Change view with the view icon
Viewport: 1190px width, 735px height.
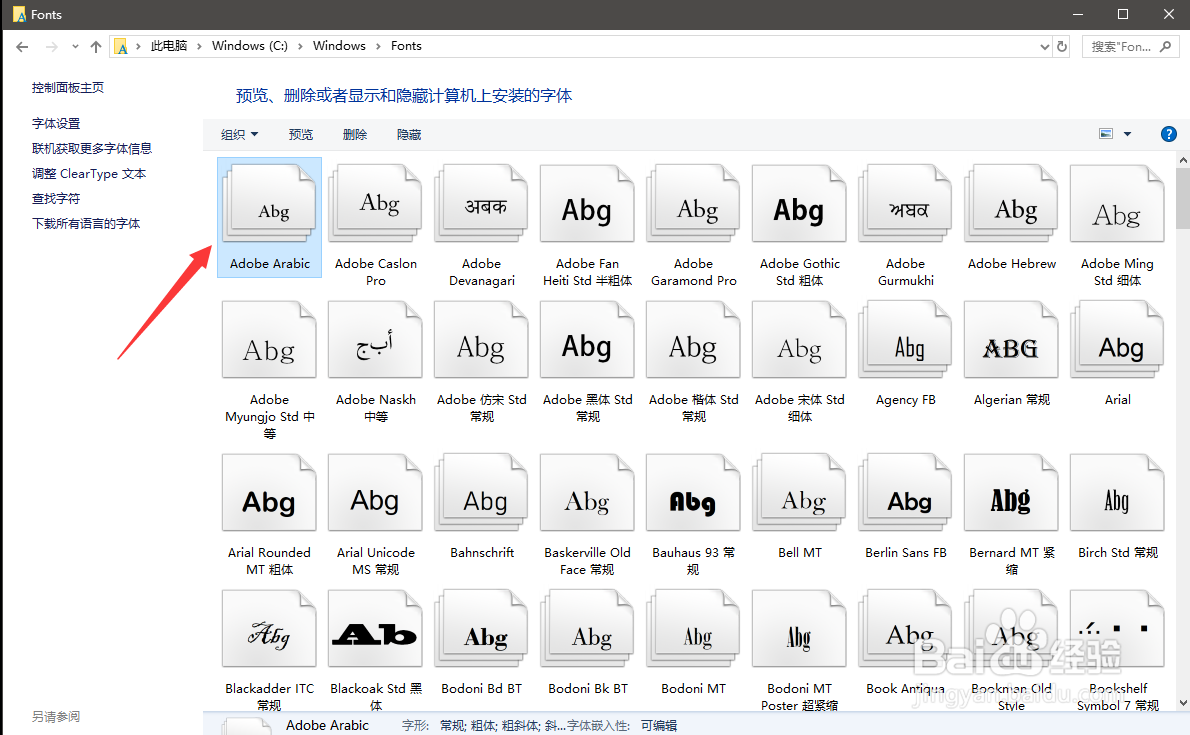1106,134
